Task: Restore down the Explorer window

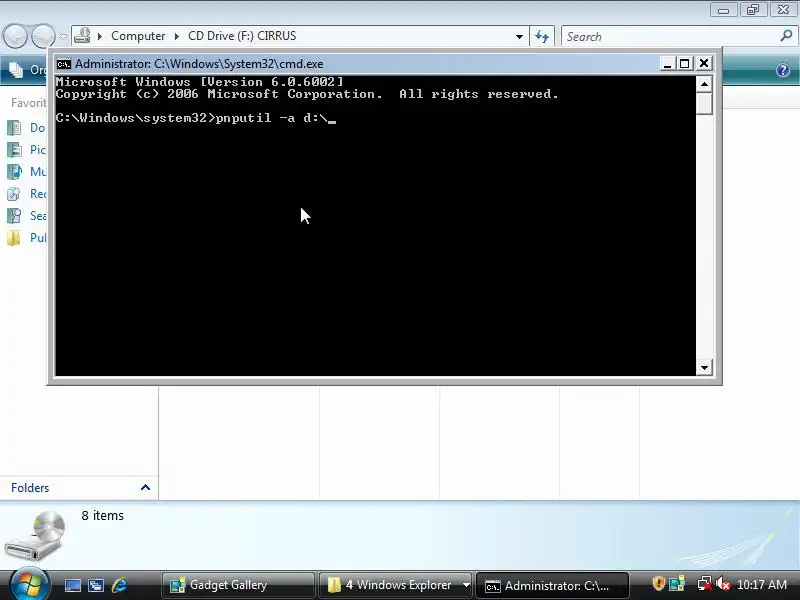Action: 753,10
